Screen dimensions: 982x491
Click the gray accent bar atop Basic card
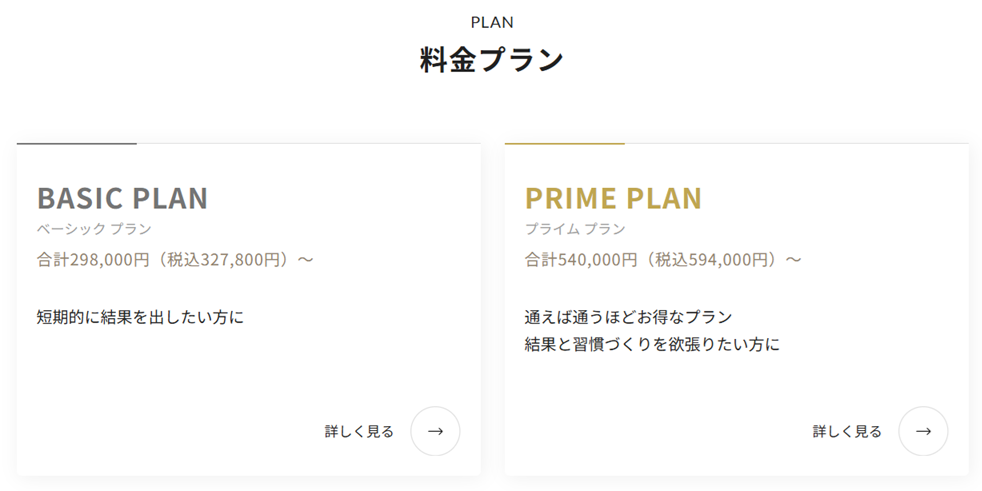point(76,143)
